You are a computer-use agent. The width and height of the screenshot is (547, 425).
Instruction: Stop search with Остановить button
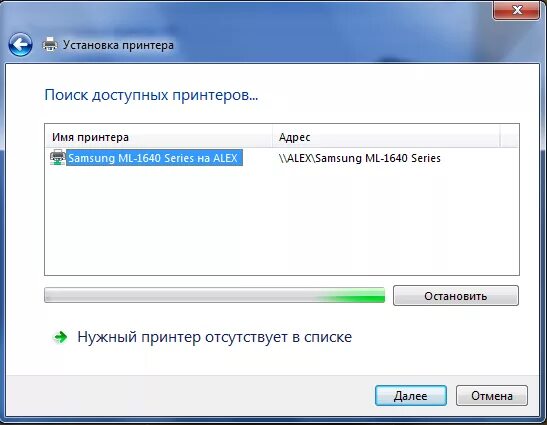pyautogui.click(x=456, y=296)
